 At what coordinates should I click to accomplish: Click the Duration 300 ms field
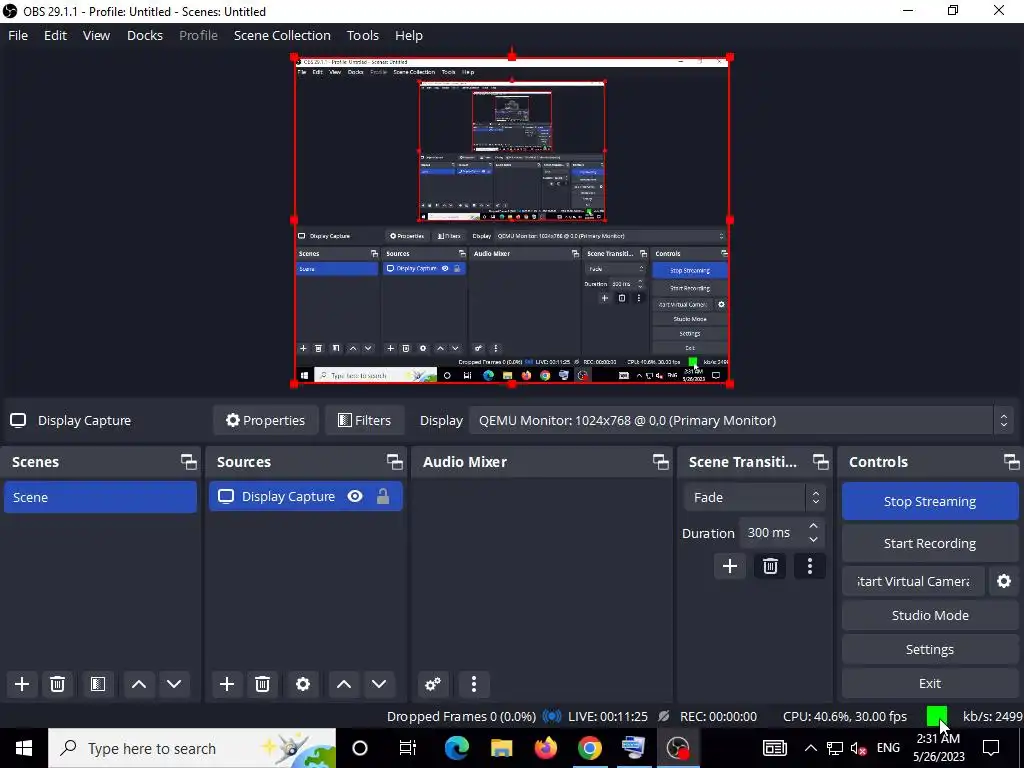coord(771,533)
